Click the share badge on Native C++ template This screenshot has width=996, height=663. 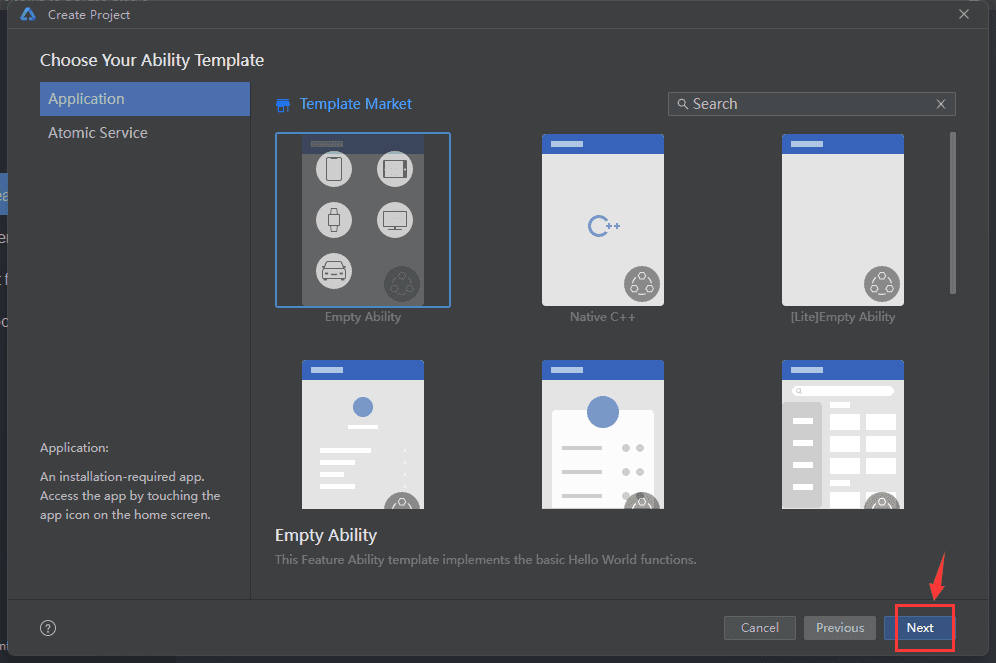point(642,284)
